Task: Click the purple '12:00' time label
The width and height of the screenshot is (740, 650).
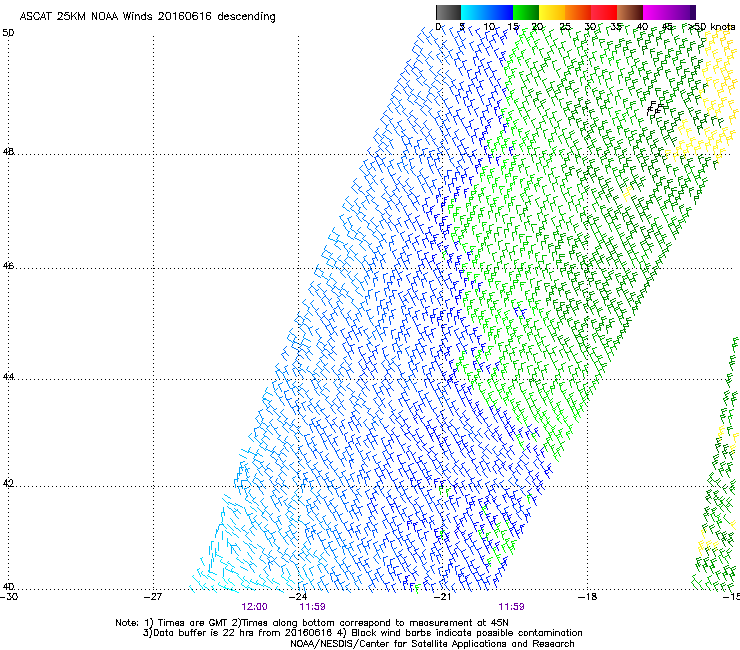Action: (x=254, y=607)
